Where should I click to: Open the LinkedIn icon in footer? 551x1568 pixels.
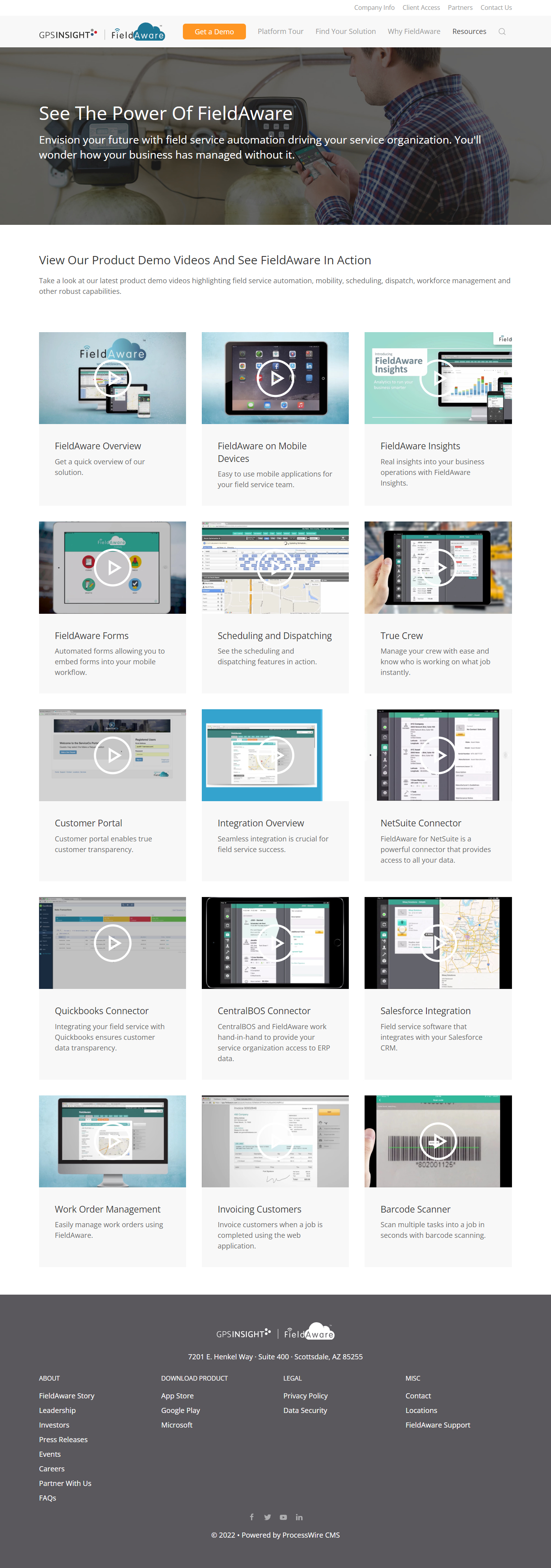point(299,1517)
